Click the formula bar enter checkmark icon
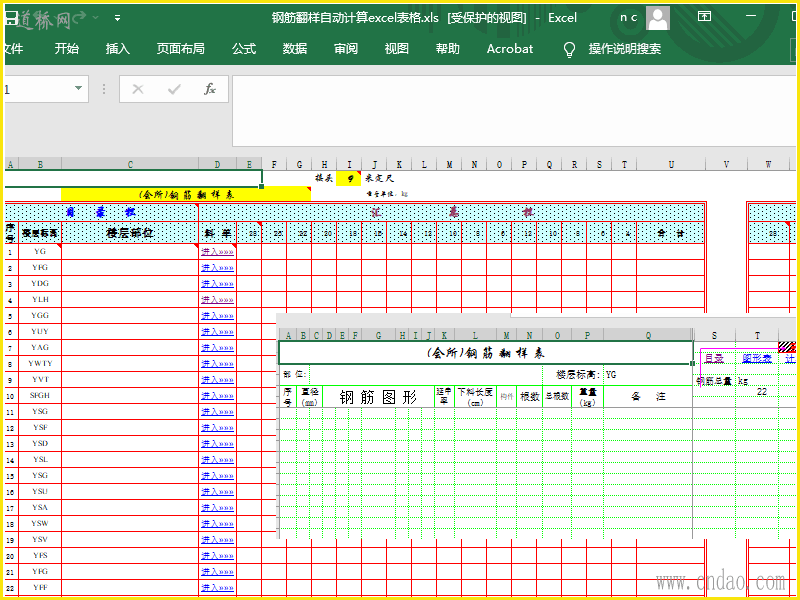Viewport: 800px width, 600px height. coord(174,89)
